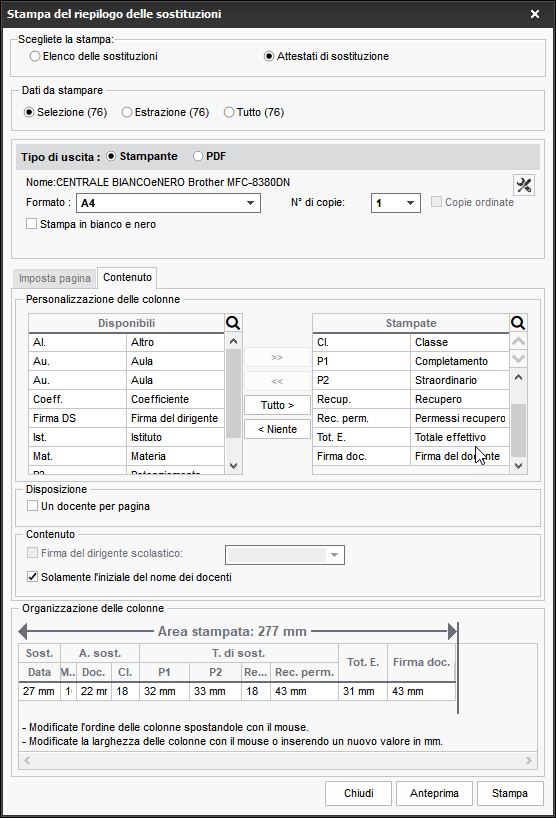Click right arrow of column organization scrollbar
The height and width of the screenshot is (818, 556).
point(528,760)
